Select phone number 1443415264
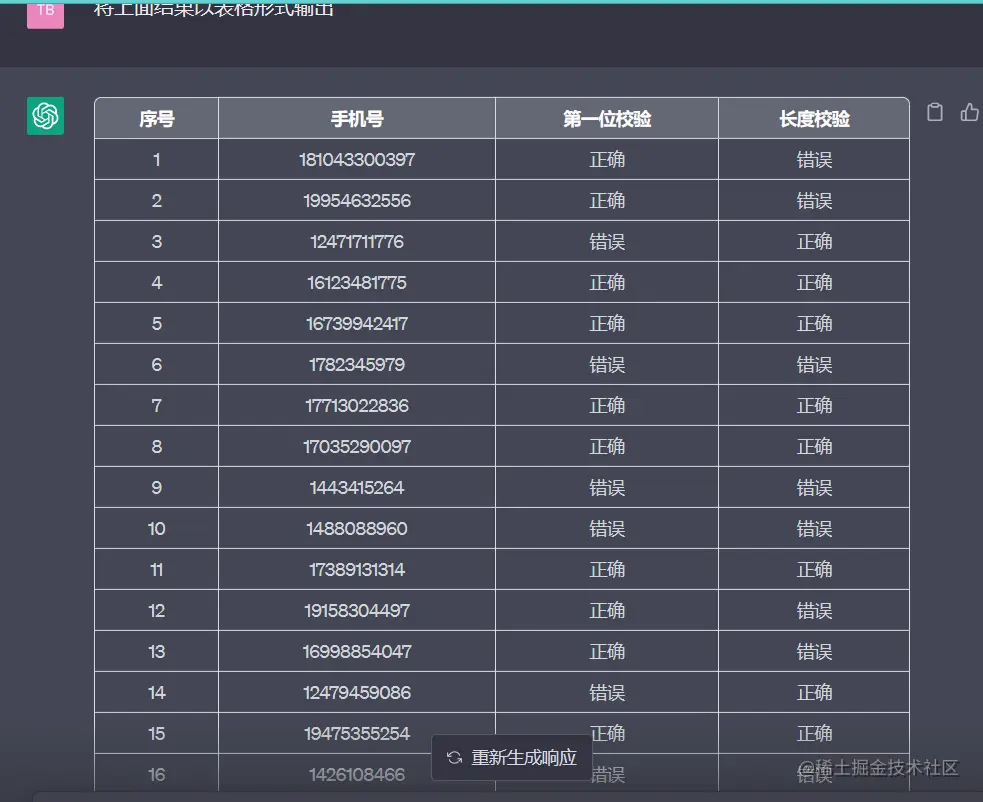This screenshot has width=983, height=802. click(357, 488)
